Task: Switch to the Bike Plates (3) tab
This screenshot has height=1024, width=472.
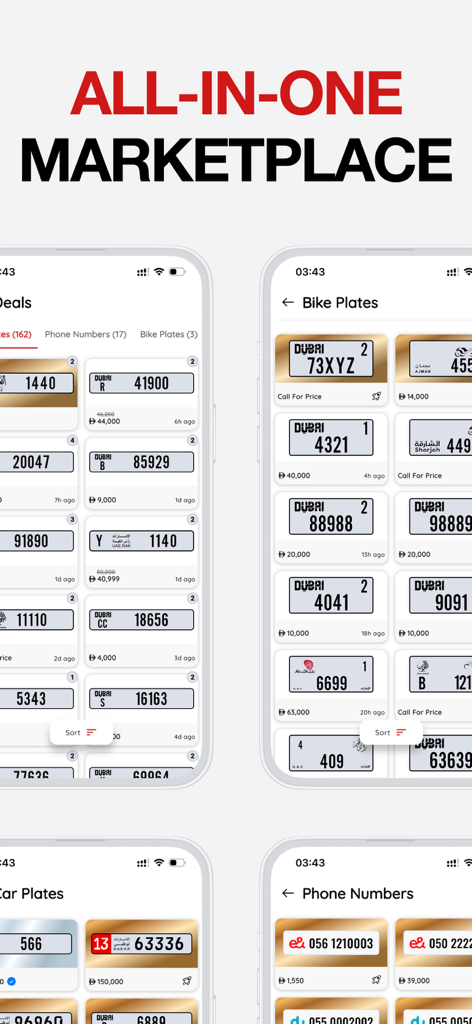Action: pos(168,334)
